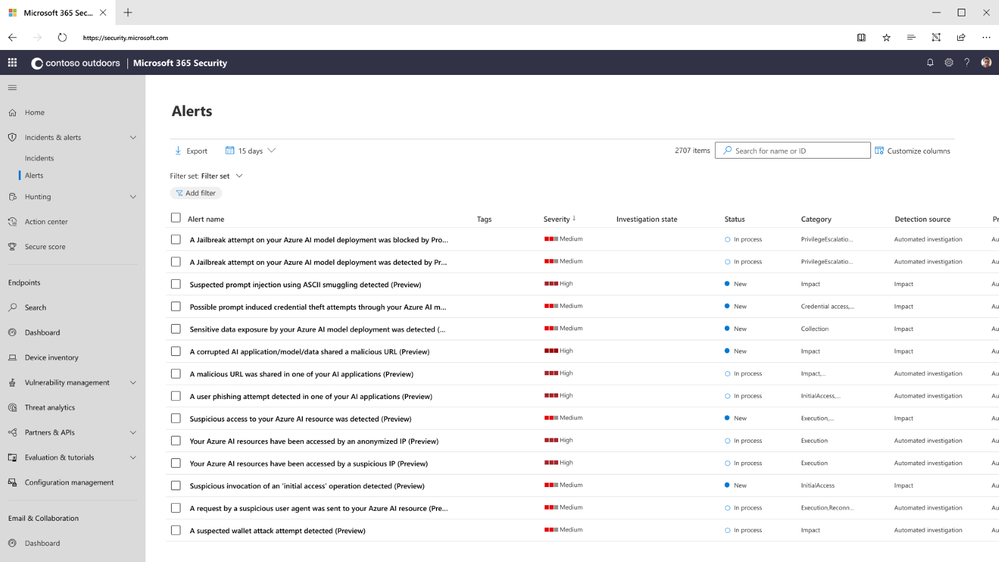999x562 pixels.
Task: Open Secure score nav item
Action: [x=45, y=247]
